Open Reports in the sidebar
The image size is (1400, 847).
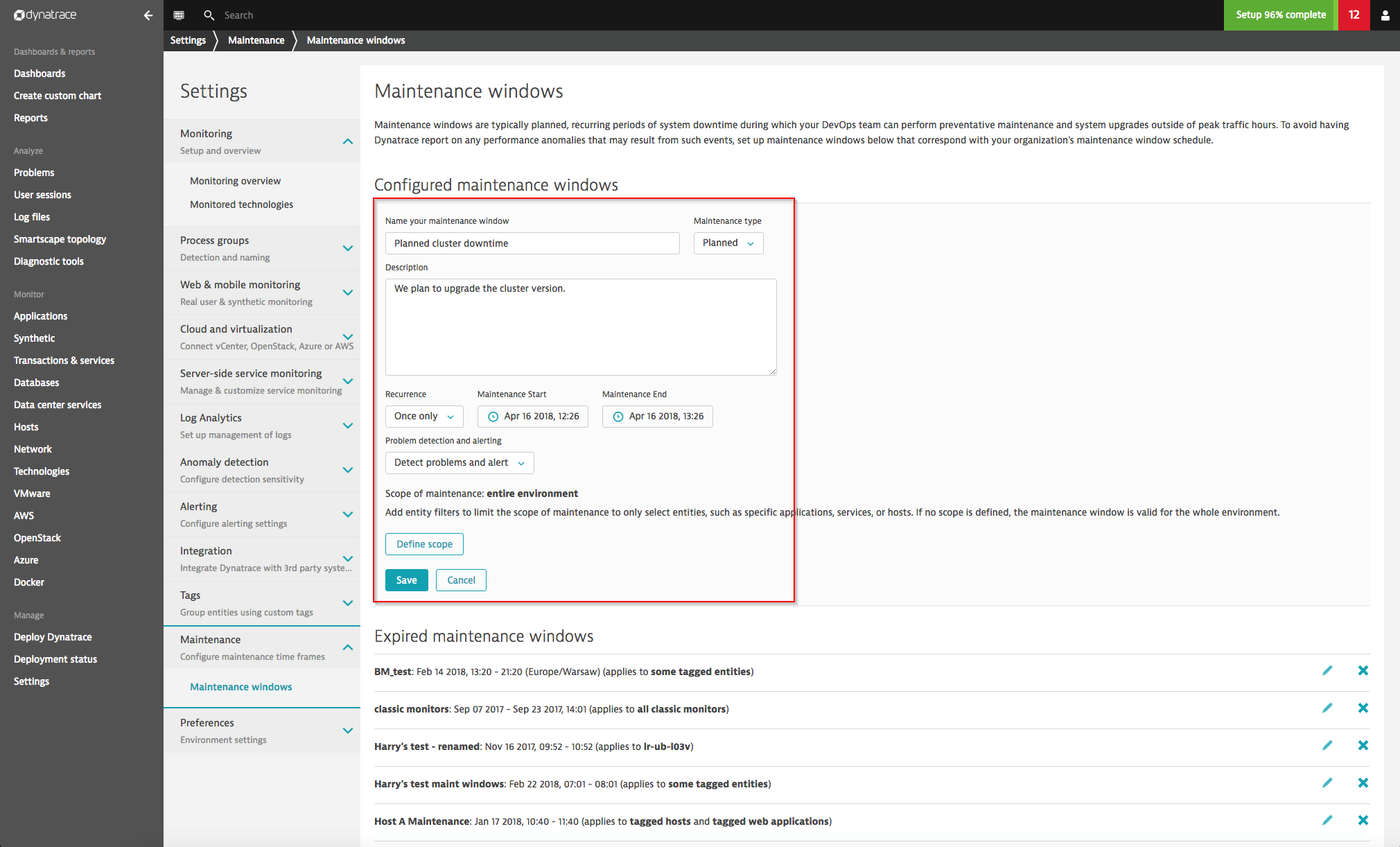pos(30,118)
